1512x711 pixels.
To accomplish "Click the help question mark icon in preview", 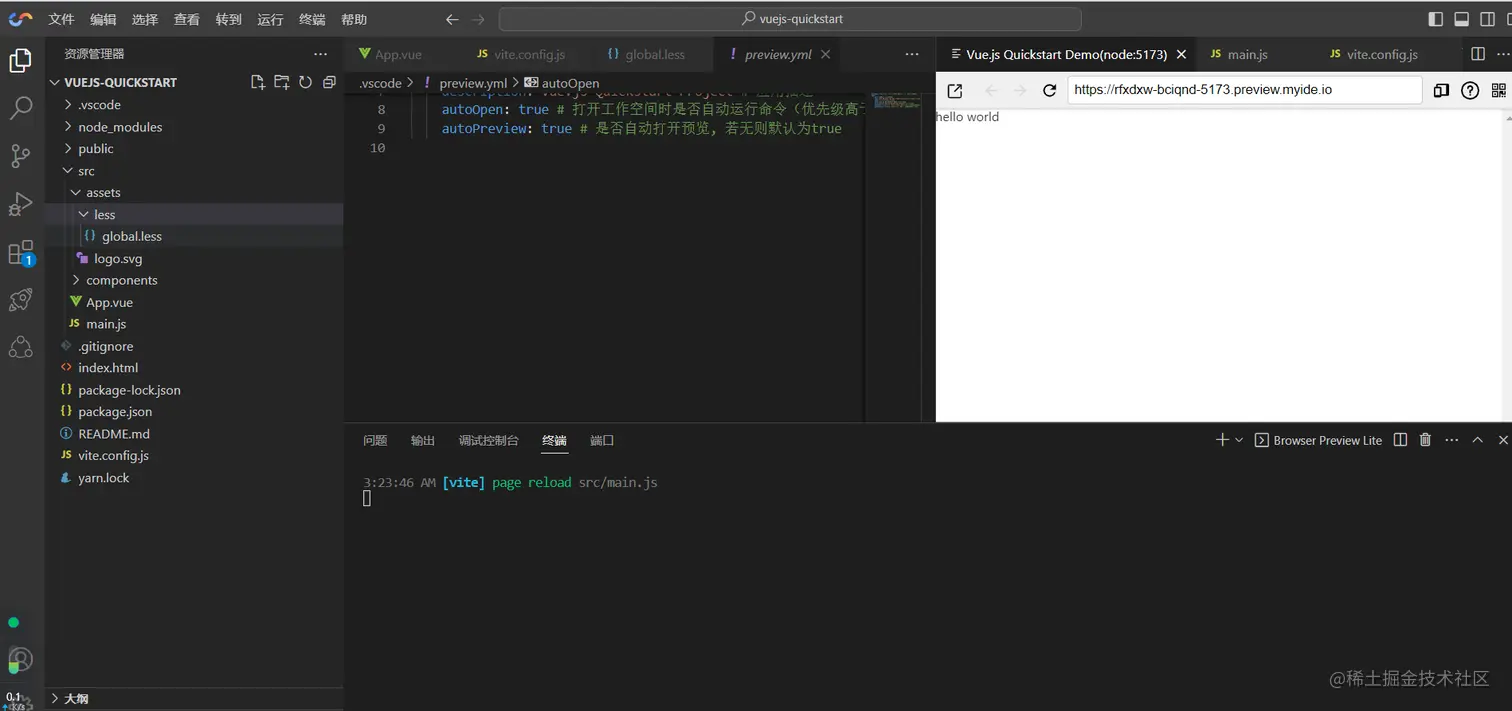I will pos(1470,90).
